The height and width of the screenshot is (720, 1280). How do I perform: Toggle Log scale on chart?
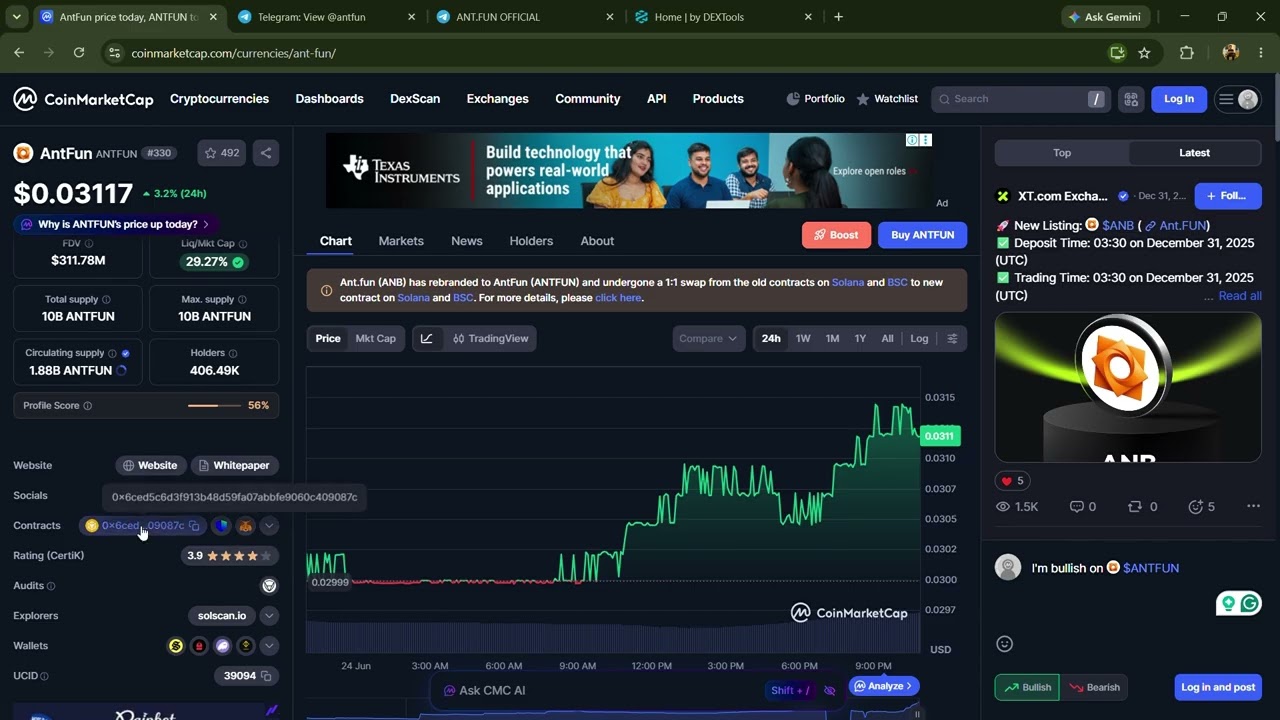click(919, 339)
